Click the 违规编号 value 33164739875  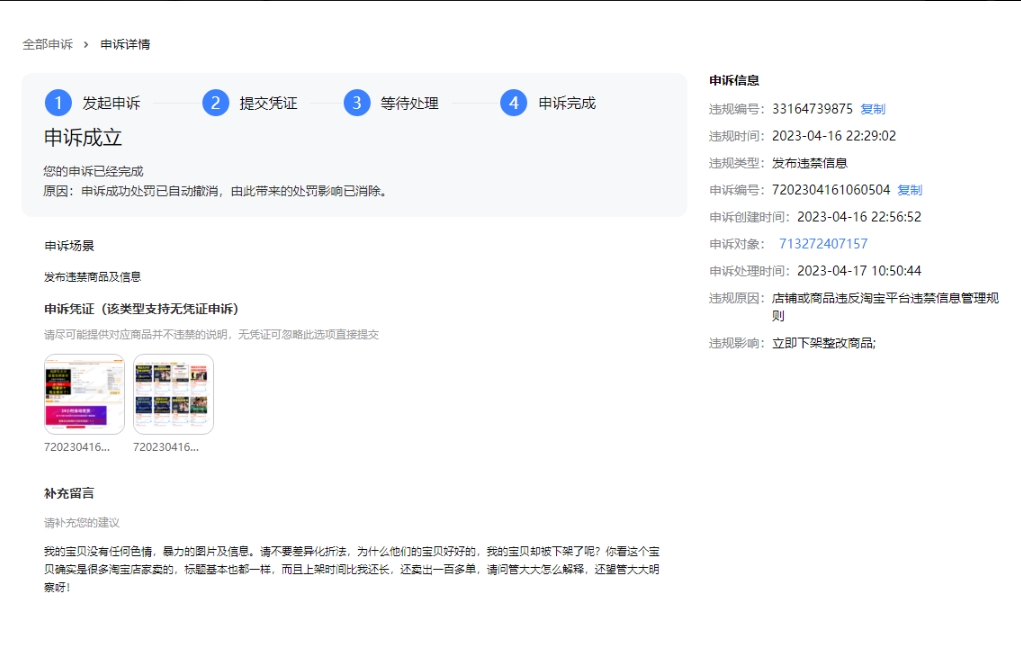[x=812, y=109]
